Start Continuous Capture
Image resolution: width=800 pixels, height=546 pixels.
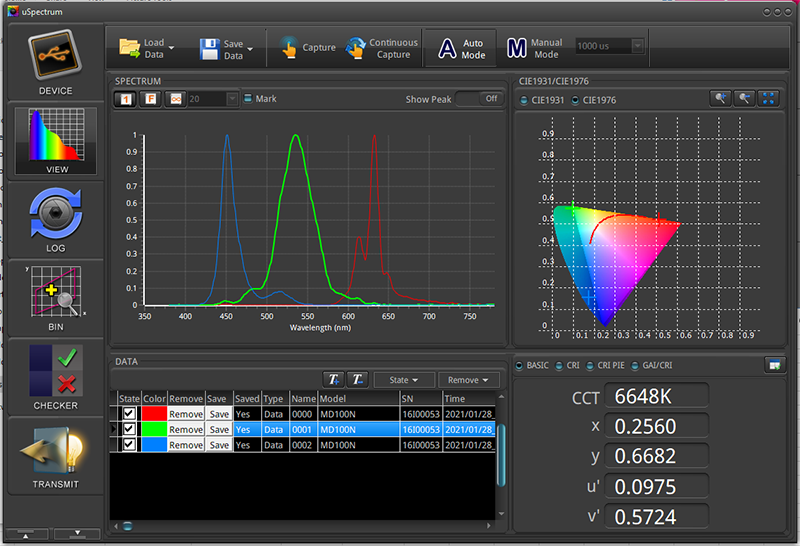point(380,48)
